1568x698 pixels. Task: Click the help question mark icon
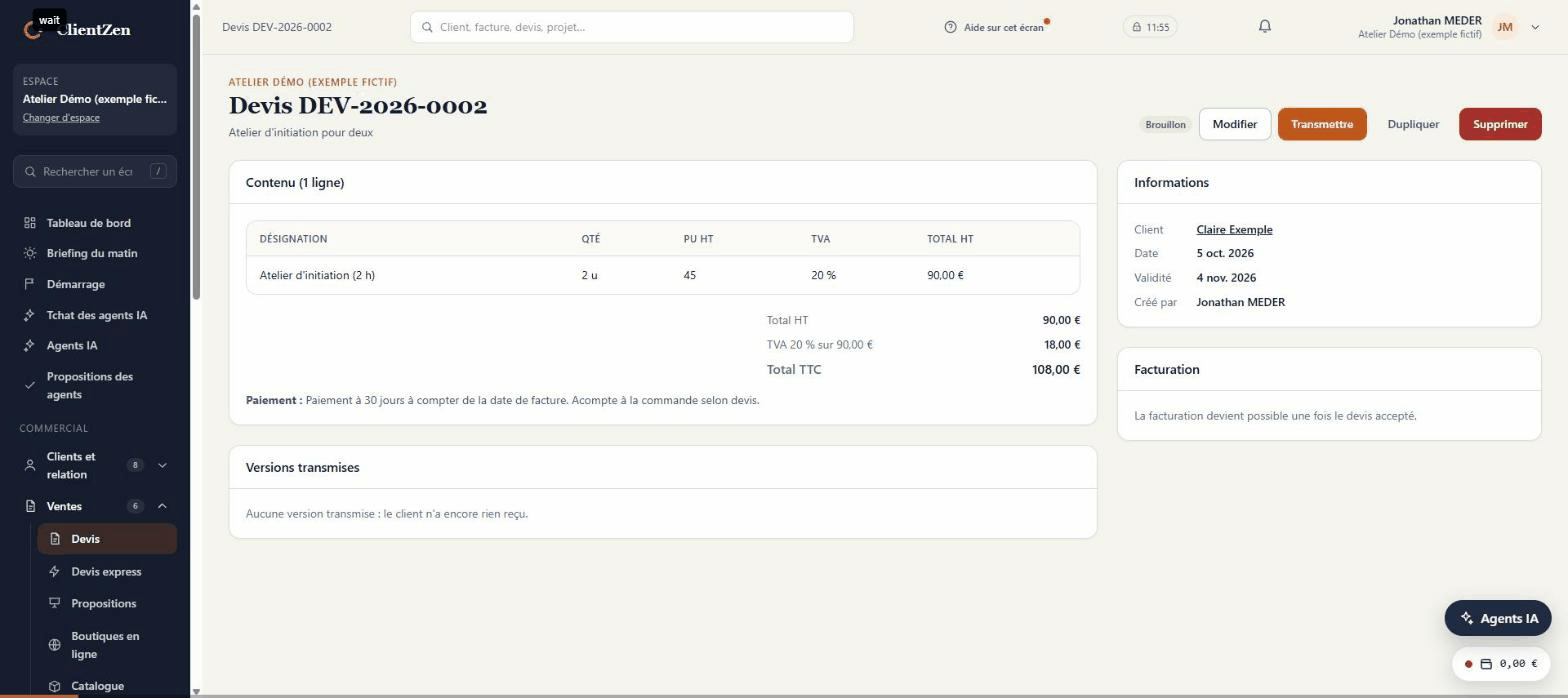(x=950, y=27)
